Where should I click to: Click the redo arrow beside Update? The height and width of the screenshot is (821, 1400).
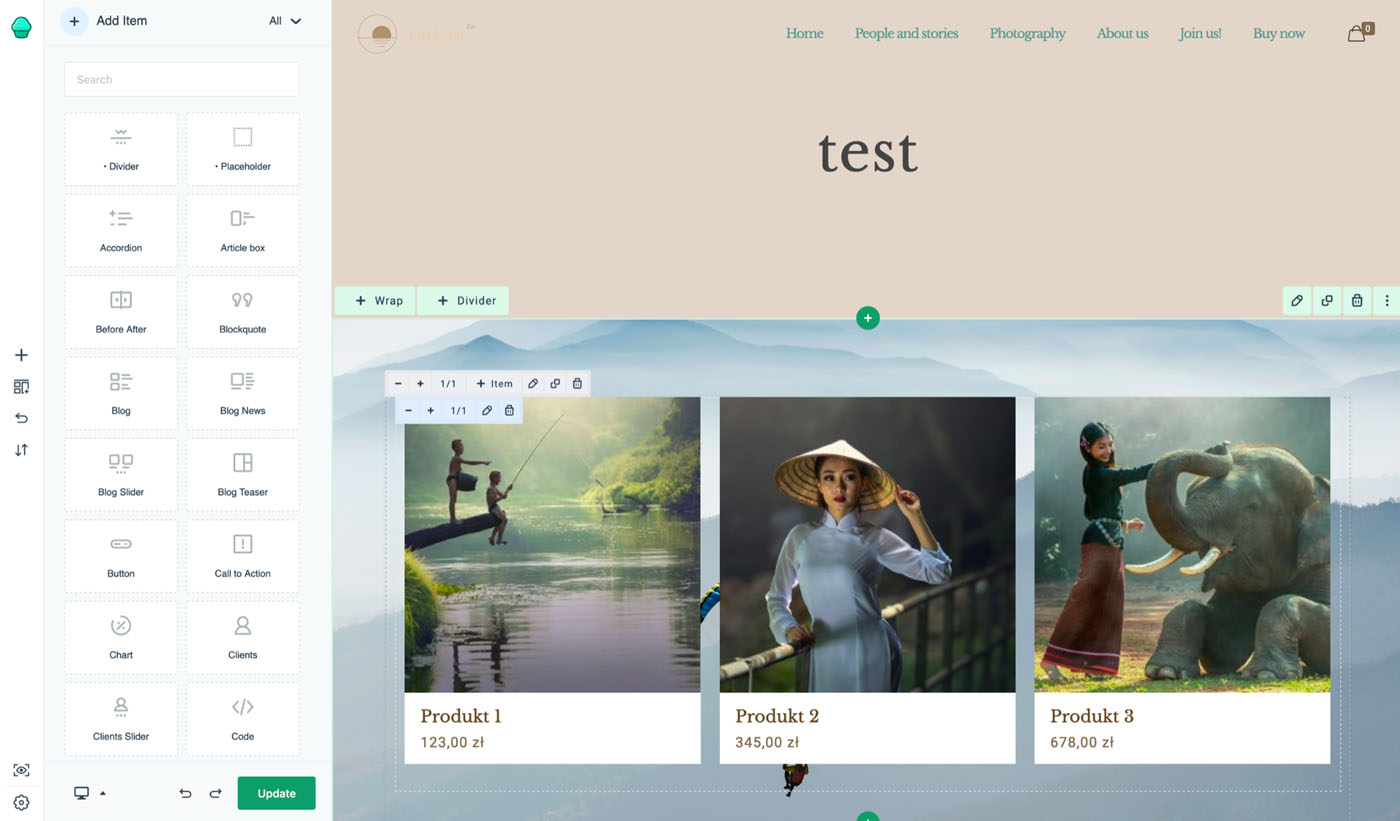tap(215, 793)
